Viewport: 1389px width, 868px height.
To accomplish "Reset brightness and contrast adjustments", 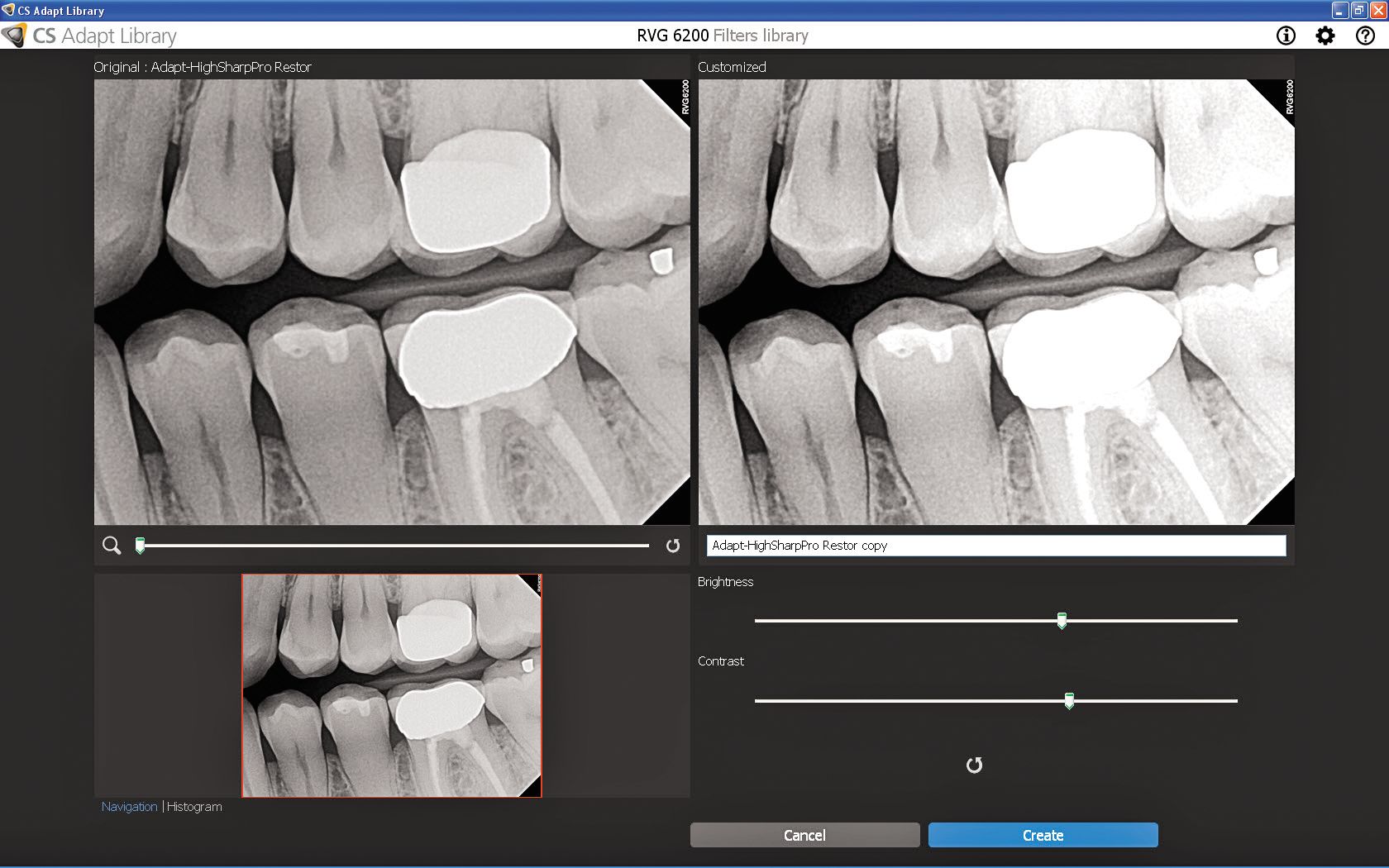I will tap(975, 765).
